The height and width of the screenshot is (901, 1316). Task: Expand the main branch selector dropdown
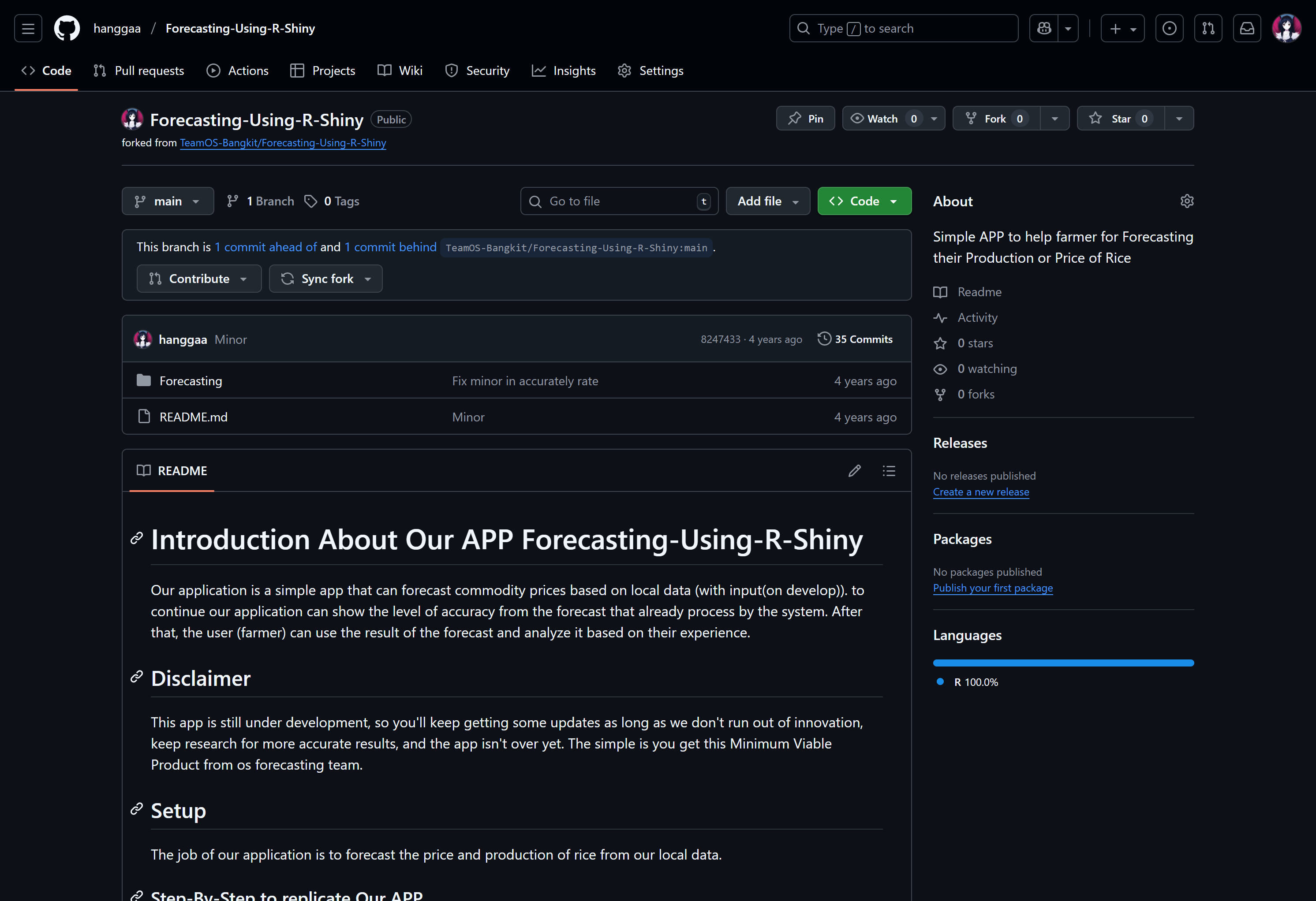168,201
